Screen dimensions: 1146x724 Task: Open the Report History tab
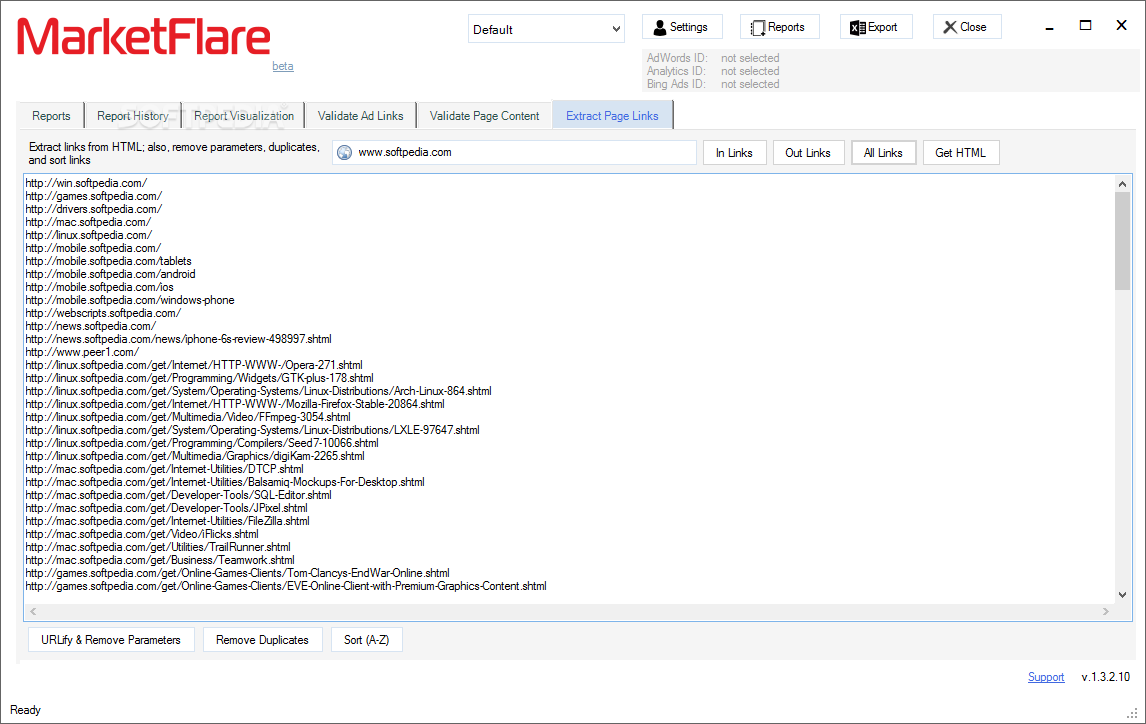pos(133,115)
